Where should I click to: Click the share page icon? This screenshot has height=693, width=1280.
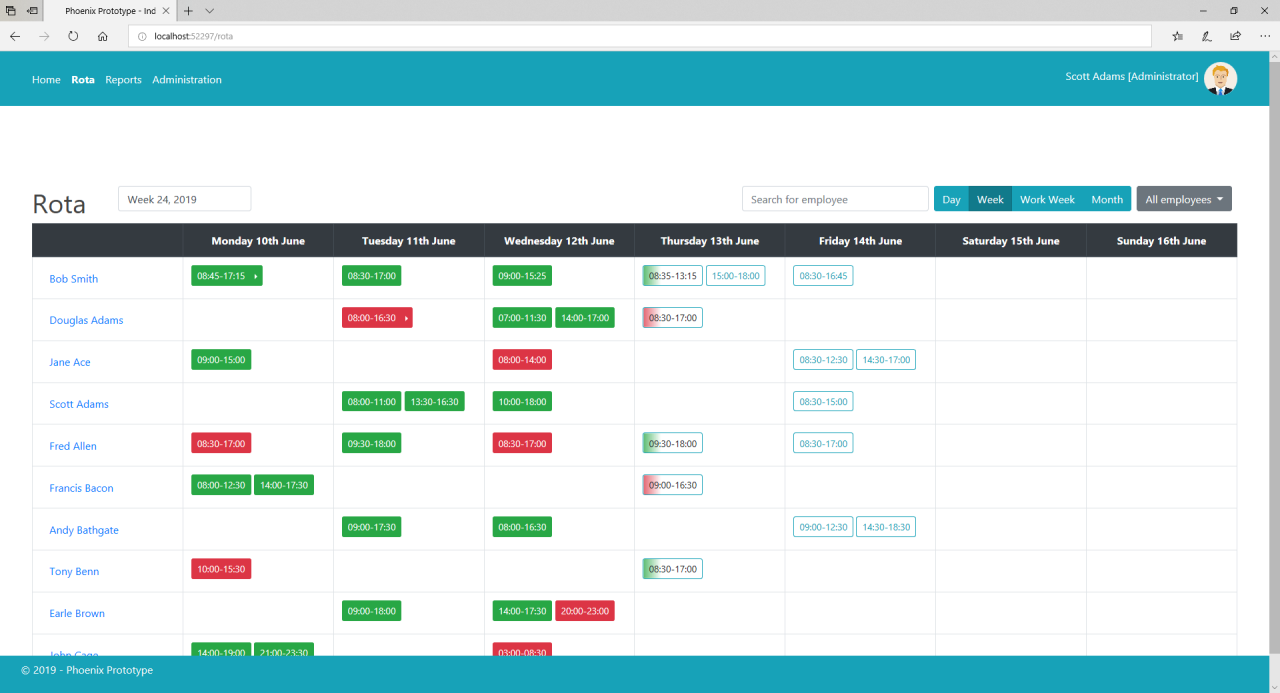coord(1236,36)
